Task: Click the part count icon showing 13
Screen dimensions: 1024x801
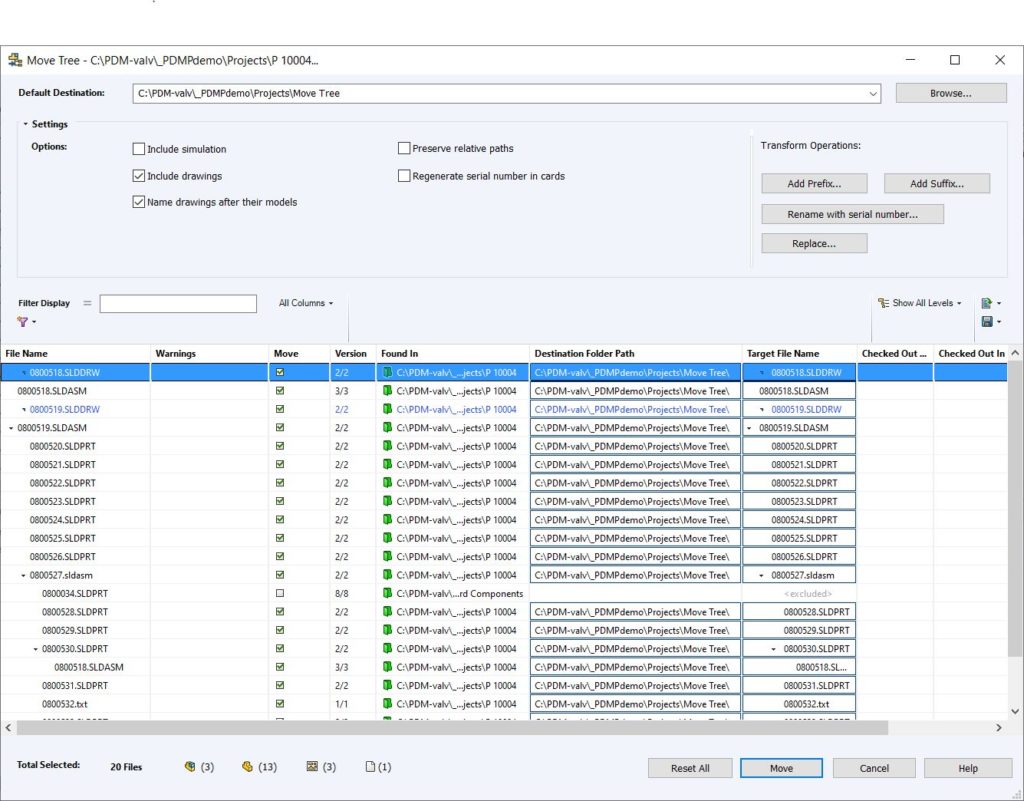Action: click(x=247, y=767)
